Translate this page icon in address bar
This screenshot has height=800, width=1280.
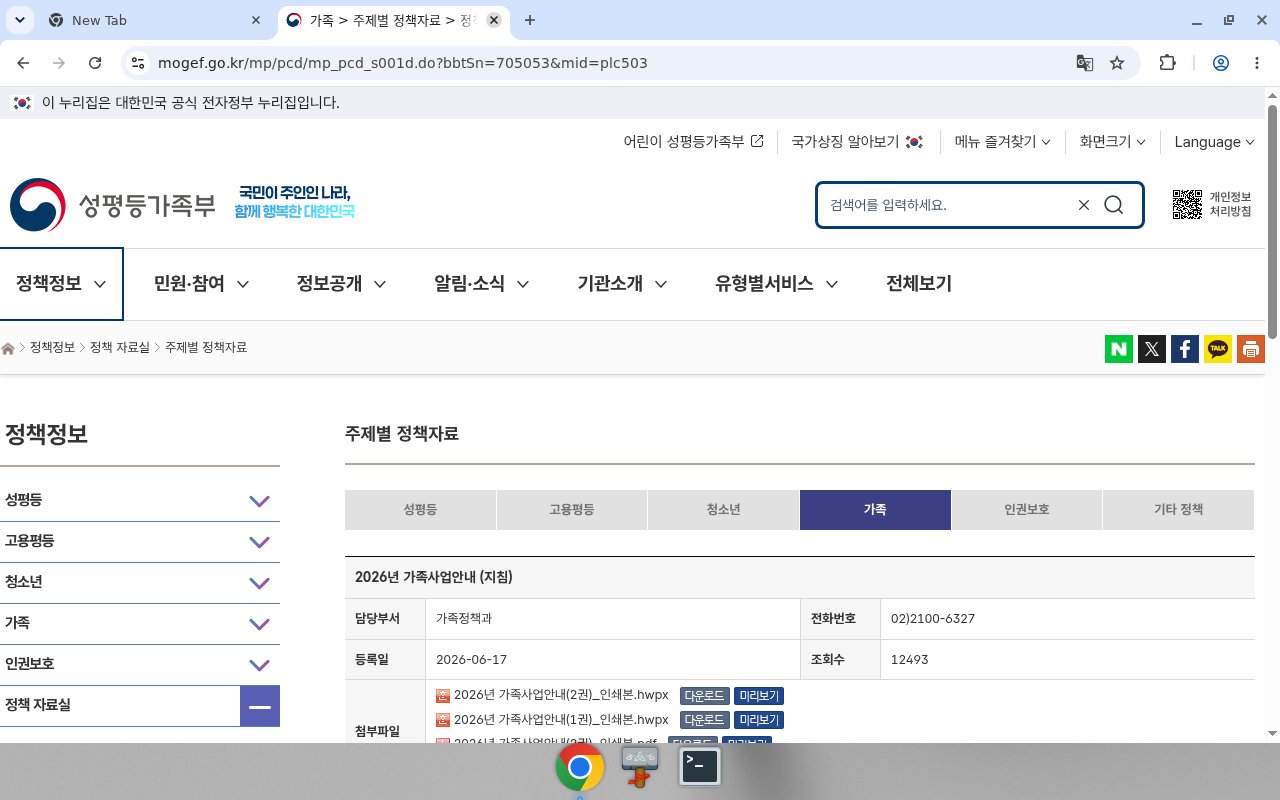[1084, 63]
